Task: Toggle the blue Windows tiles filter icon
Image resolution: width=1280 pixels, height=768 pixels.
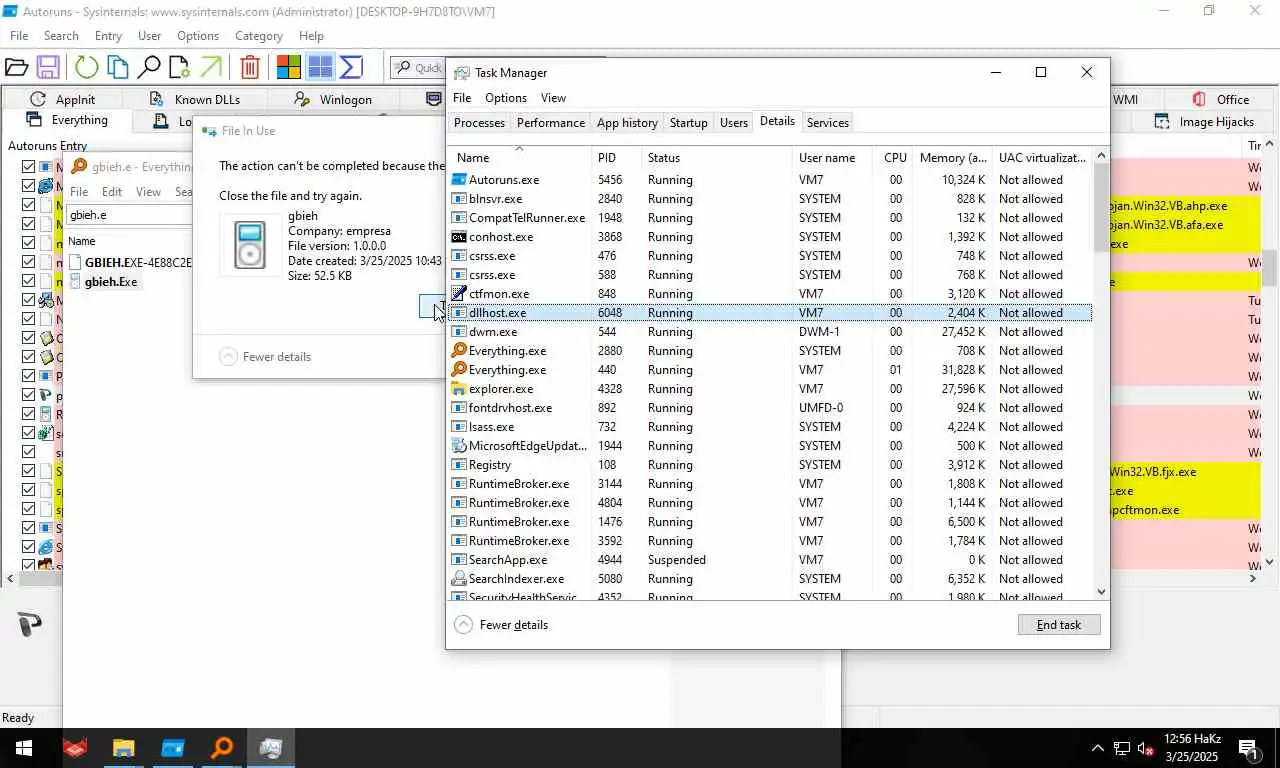Action: (320, 67)
